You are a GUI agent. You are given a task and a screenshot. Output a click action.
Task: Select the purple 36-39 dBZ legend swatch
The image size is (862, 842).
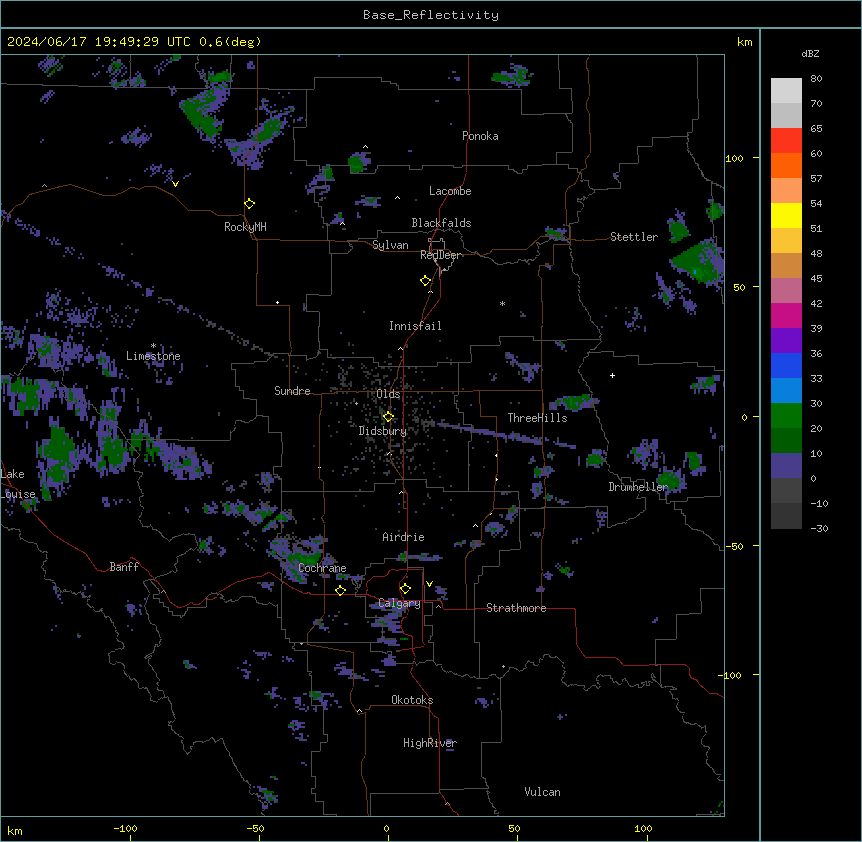[x=786, y=341]
